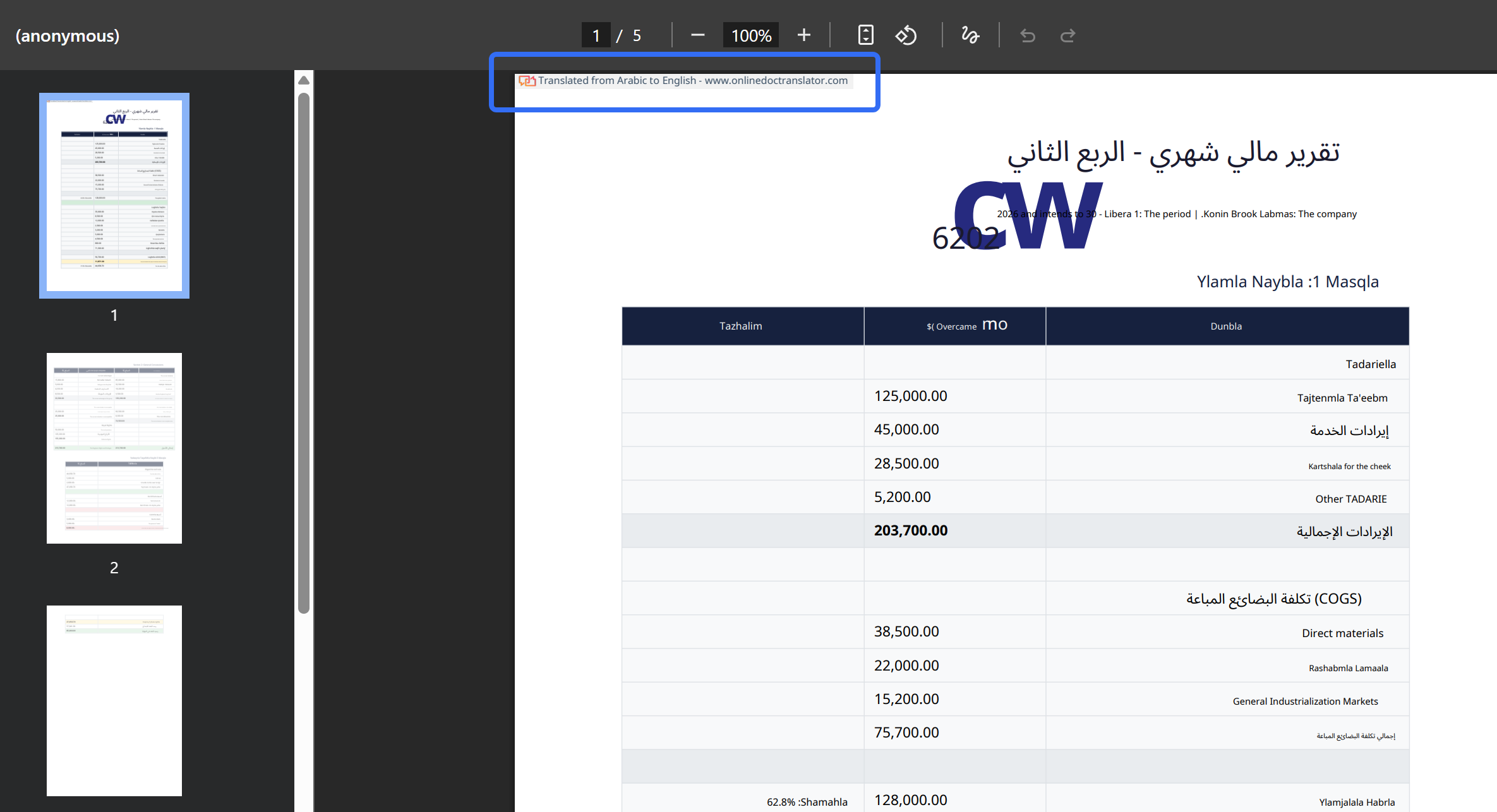Click the thumbnail sidebar scrollbar handle
This screenshot has width=1497, height=812.
pos(304,353)
